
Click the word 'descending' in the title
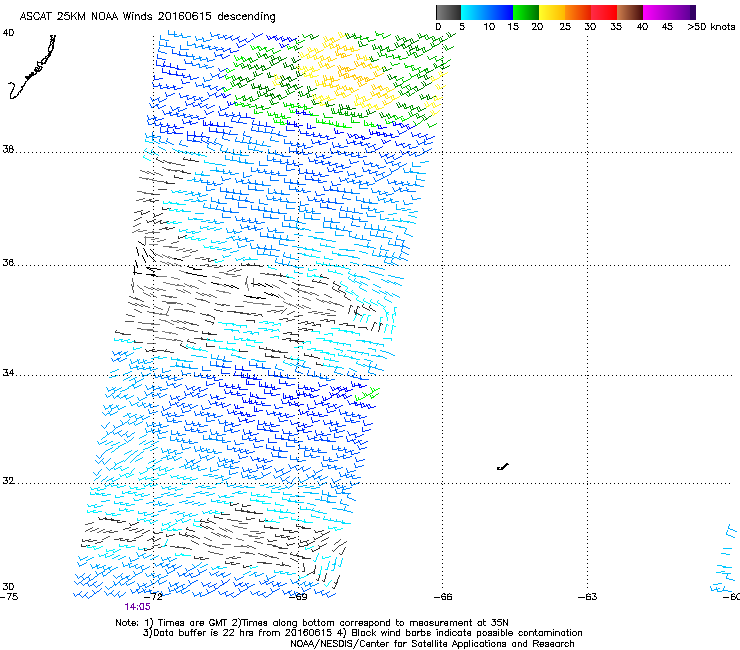click(x=246, y=17)
